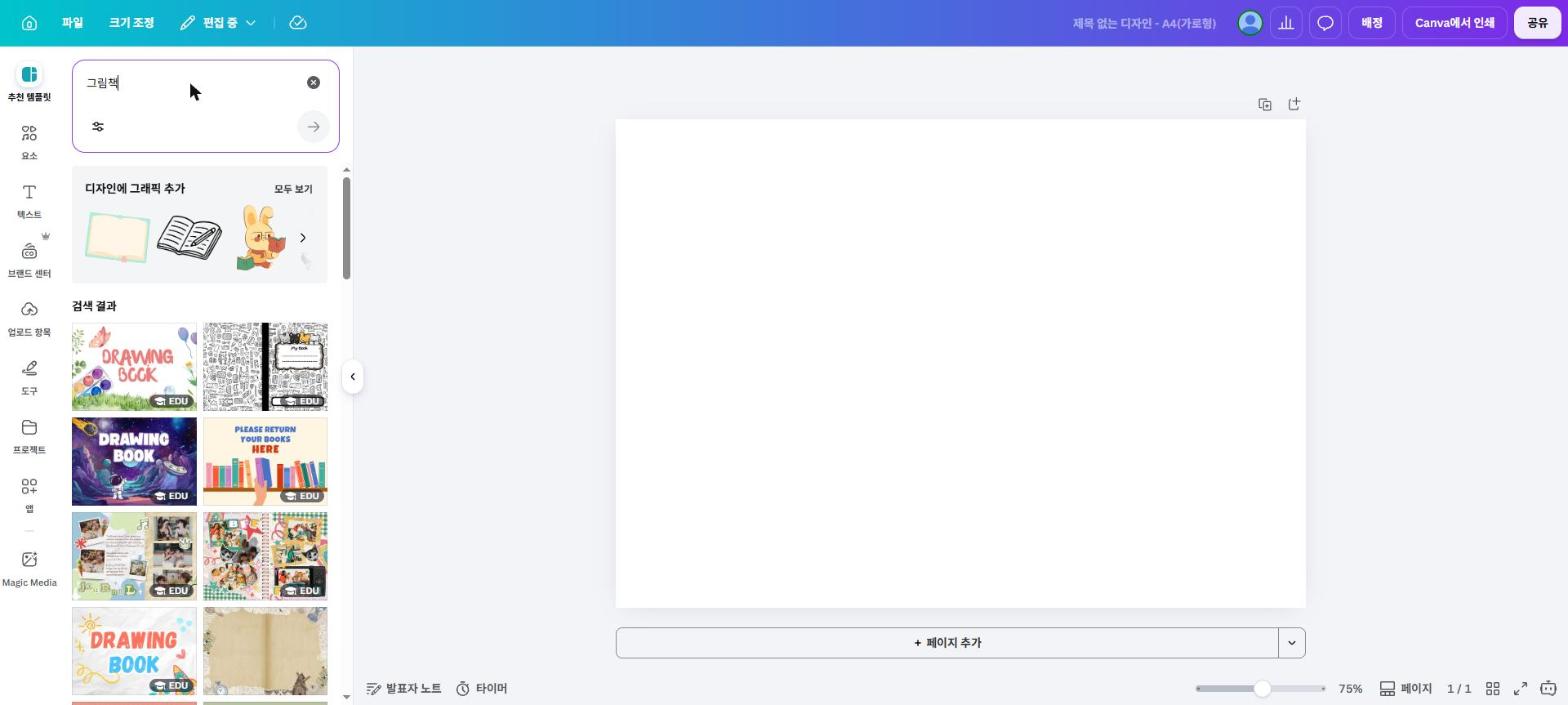Select space-themed Drawing Book template
Screen dimensions: 1568x705
point(134,462)
